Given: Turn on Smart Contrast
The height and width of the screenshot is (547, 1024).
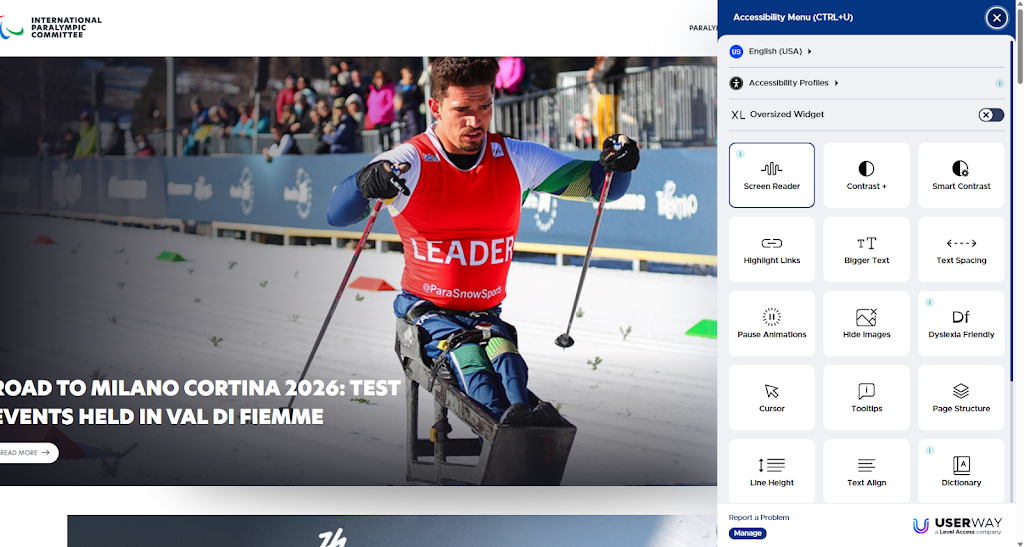Looking at the screenshot, I should (x=961, y=175).
